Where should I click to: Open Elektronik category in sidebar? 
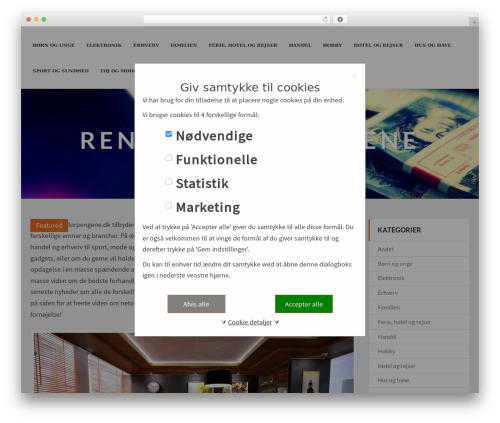point(391,278)
